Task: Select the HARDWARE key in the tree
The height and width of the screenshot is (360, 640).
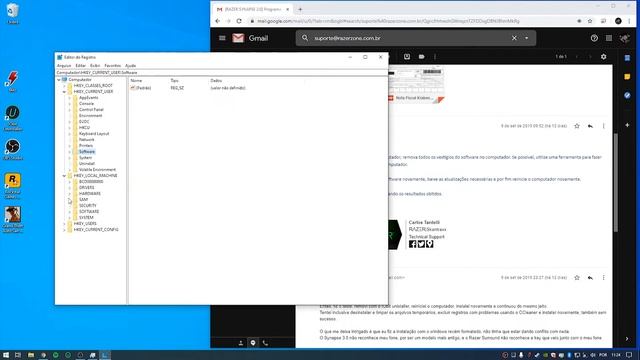Action: [x=90, y=193]
